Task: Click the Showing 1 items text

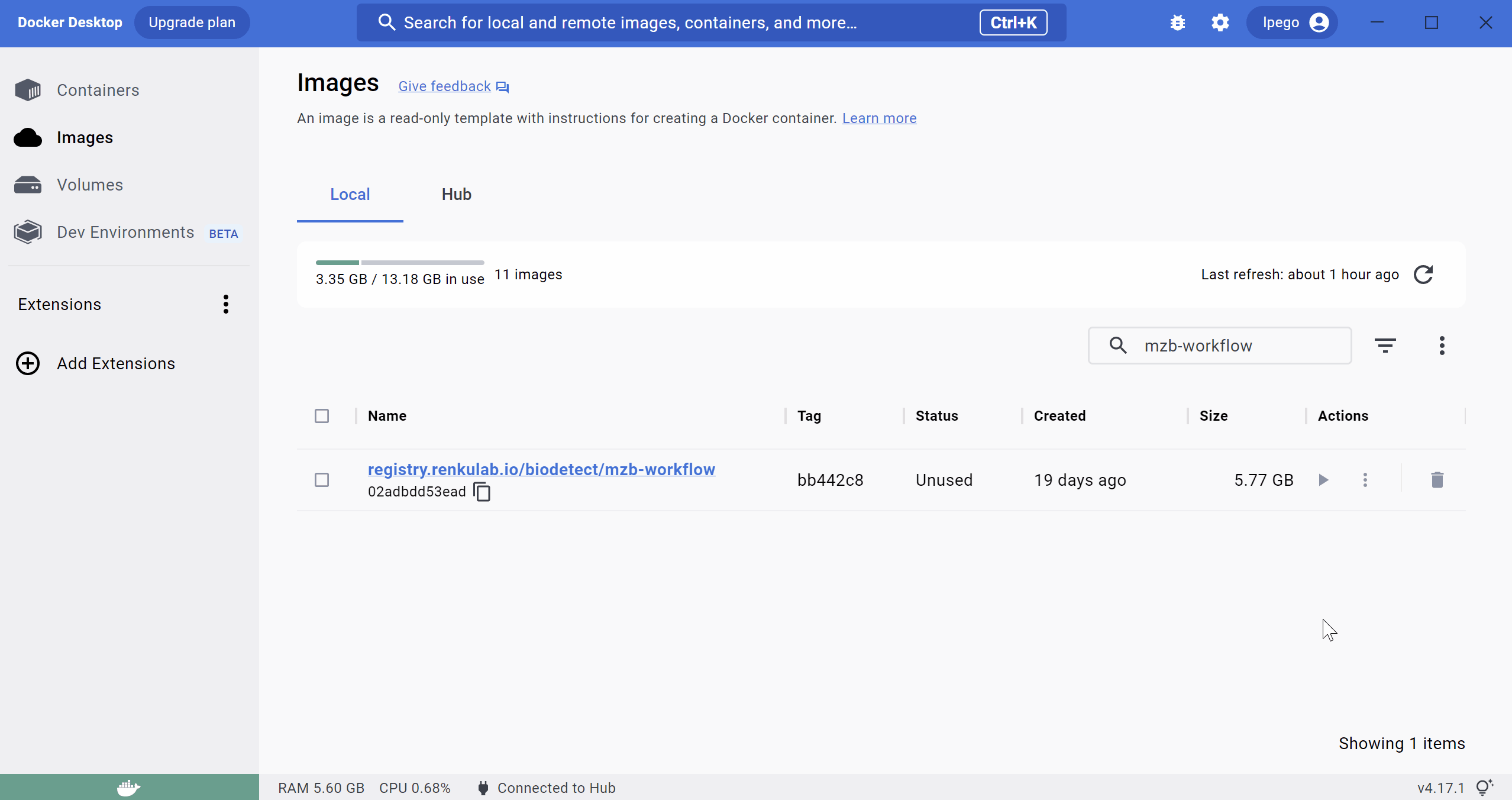Action: click(x=1402, y=743)
